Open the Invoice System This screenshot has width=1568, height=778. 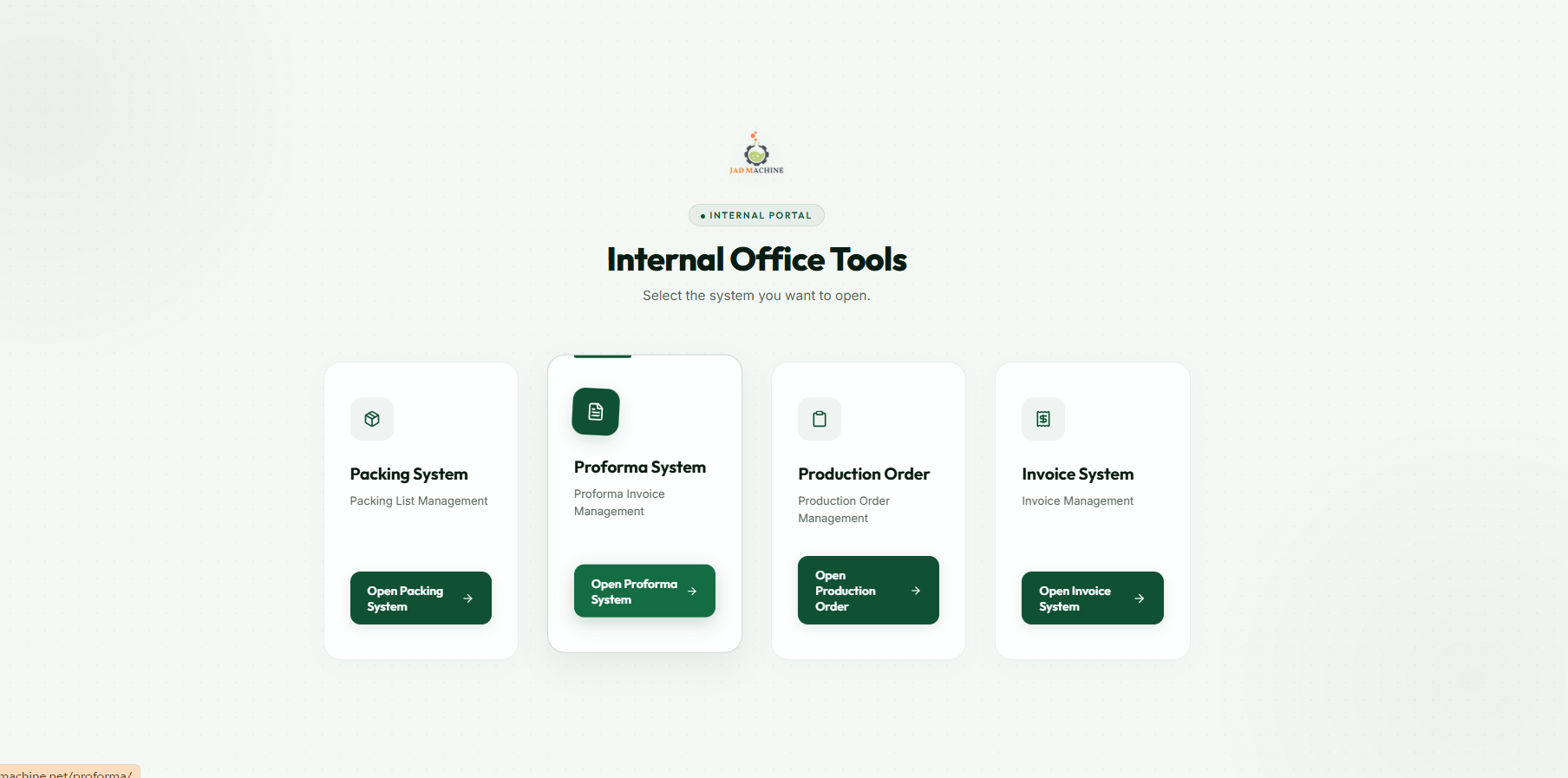[x=1092, y=598]
